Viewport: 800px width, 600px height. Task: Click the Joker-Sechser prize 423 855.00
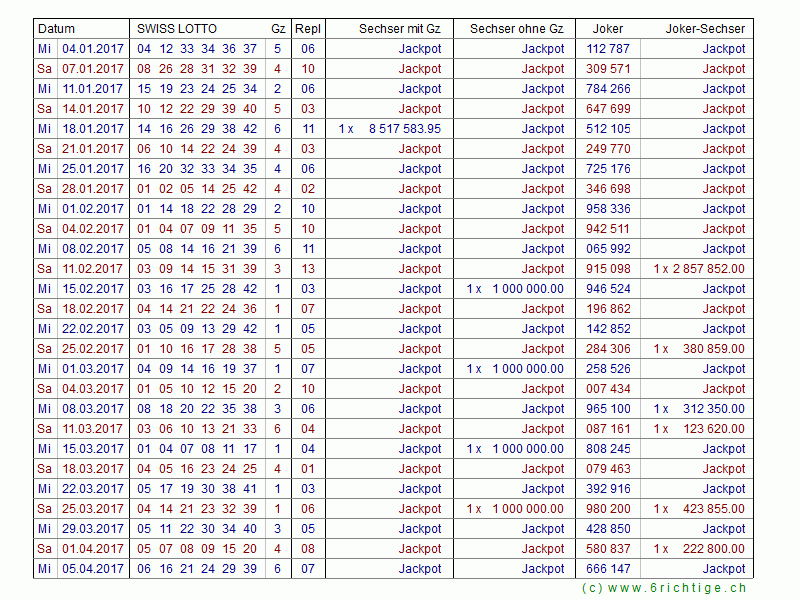[713, 509]
